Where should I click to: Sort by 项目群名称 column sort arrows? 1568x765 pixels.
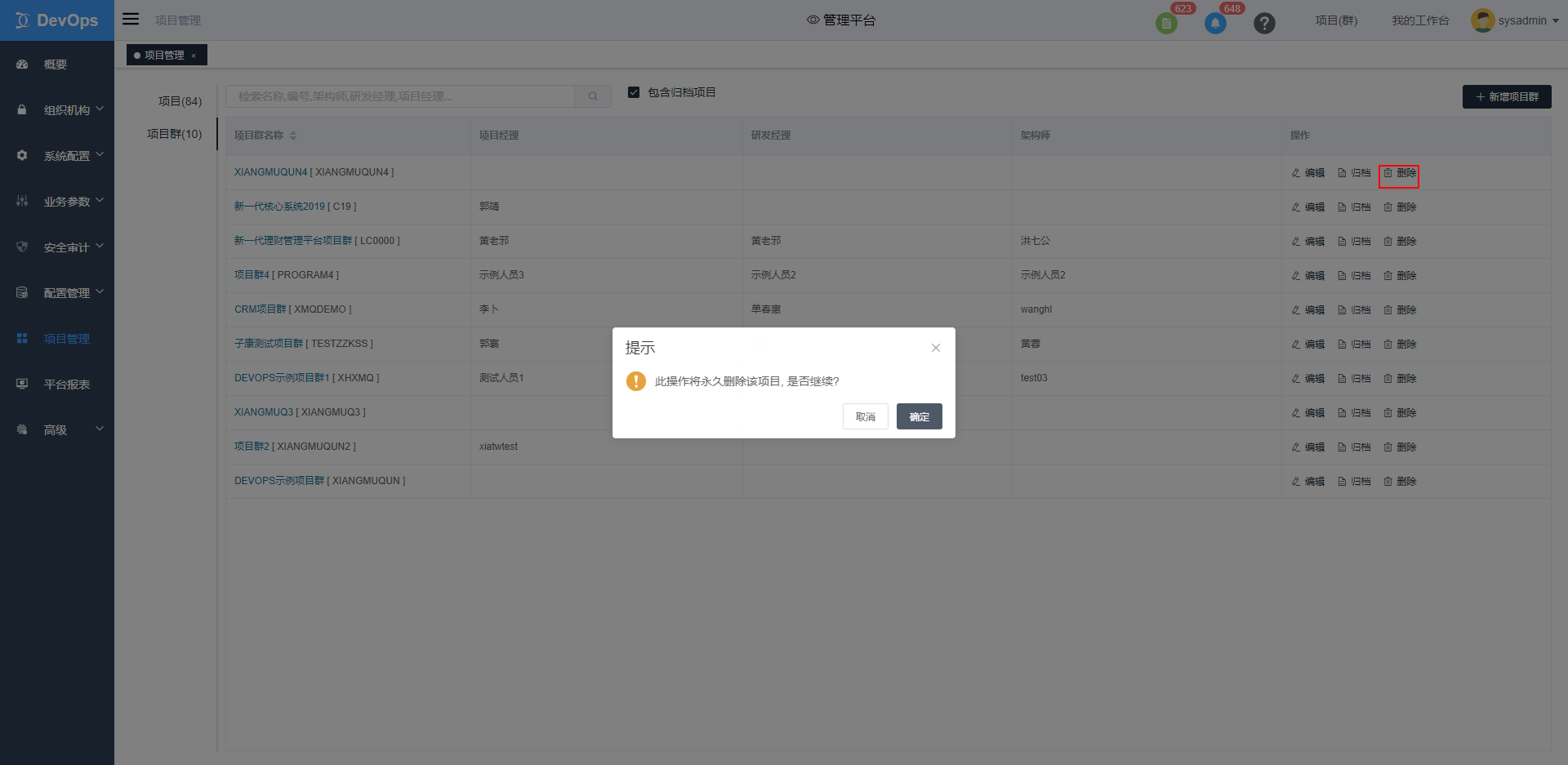coord(293,136)
